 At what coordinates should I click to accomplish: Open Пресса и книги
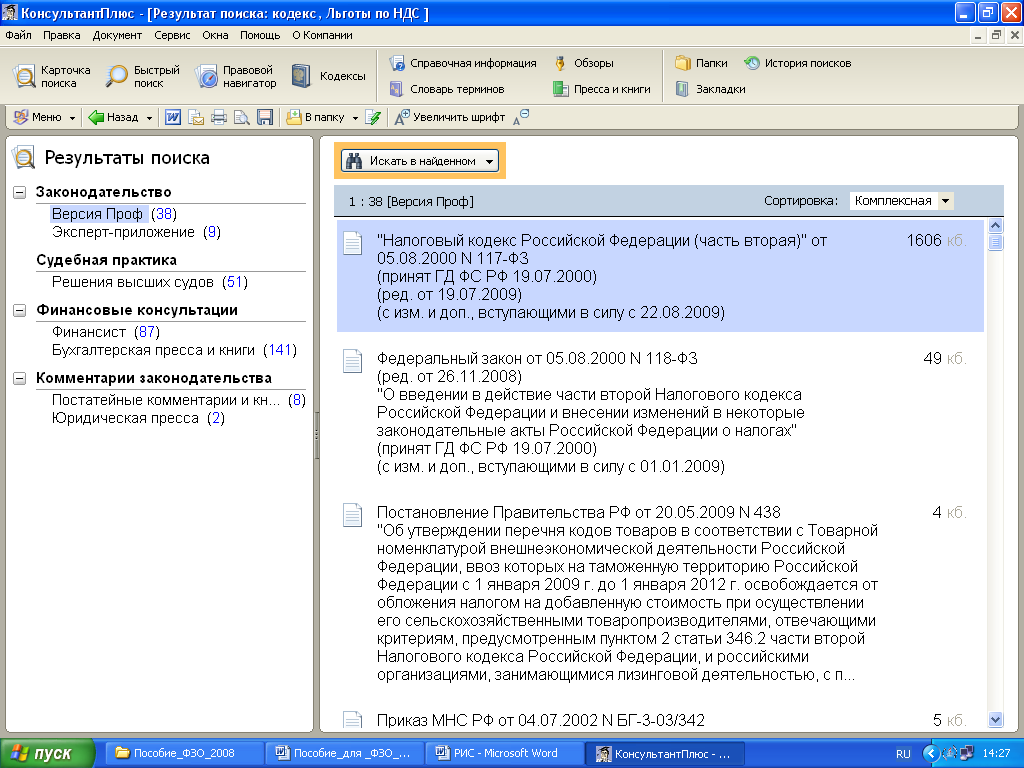coord(601,89)
